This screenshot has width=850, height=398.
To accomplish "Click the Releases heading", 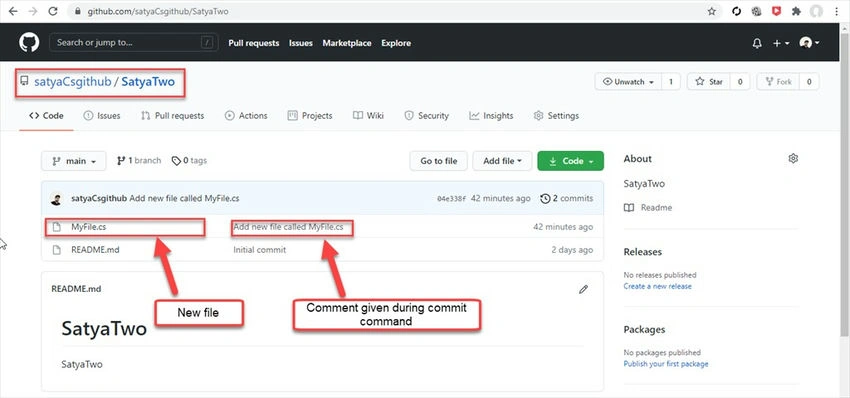I will pyautogui.click(x=642, y=252).
